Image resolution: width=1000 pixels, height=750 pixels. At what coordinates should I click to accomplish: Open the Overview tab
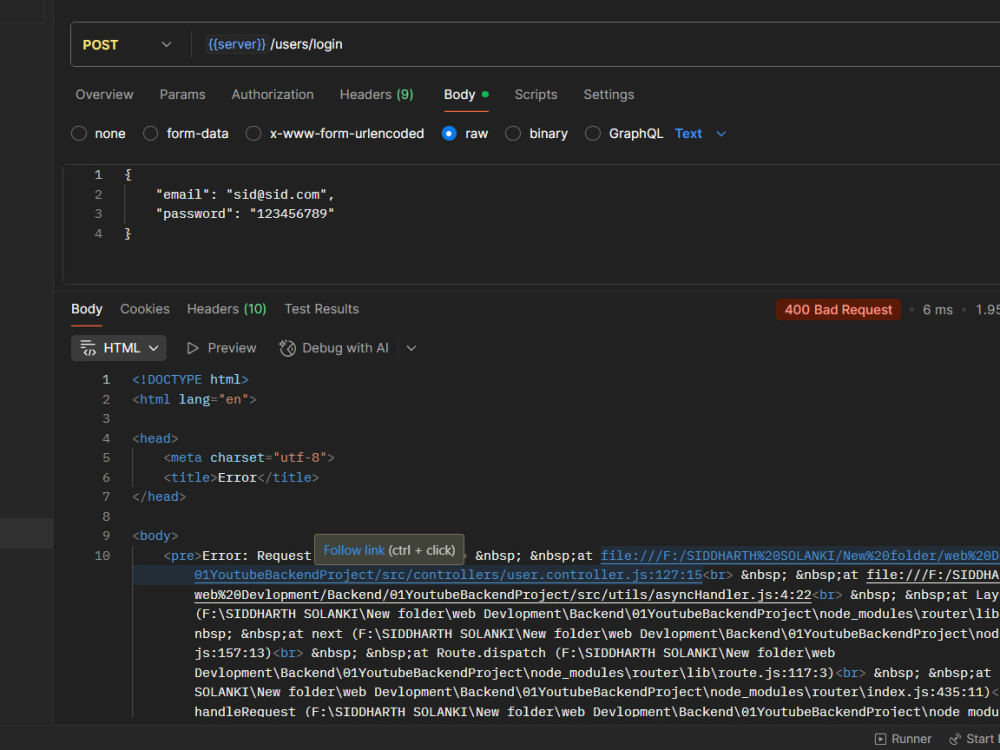[x=105, y=94]
